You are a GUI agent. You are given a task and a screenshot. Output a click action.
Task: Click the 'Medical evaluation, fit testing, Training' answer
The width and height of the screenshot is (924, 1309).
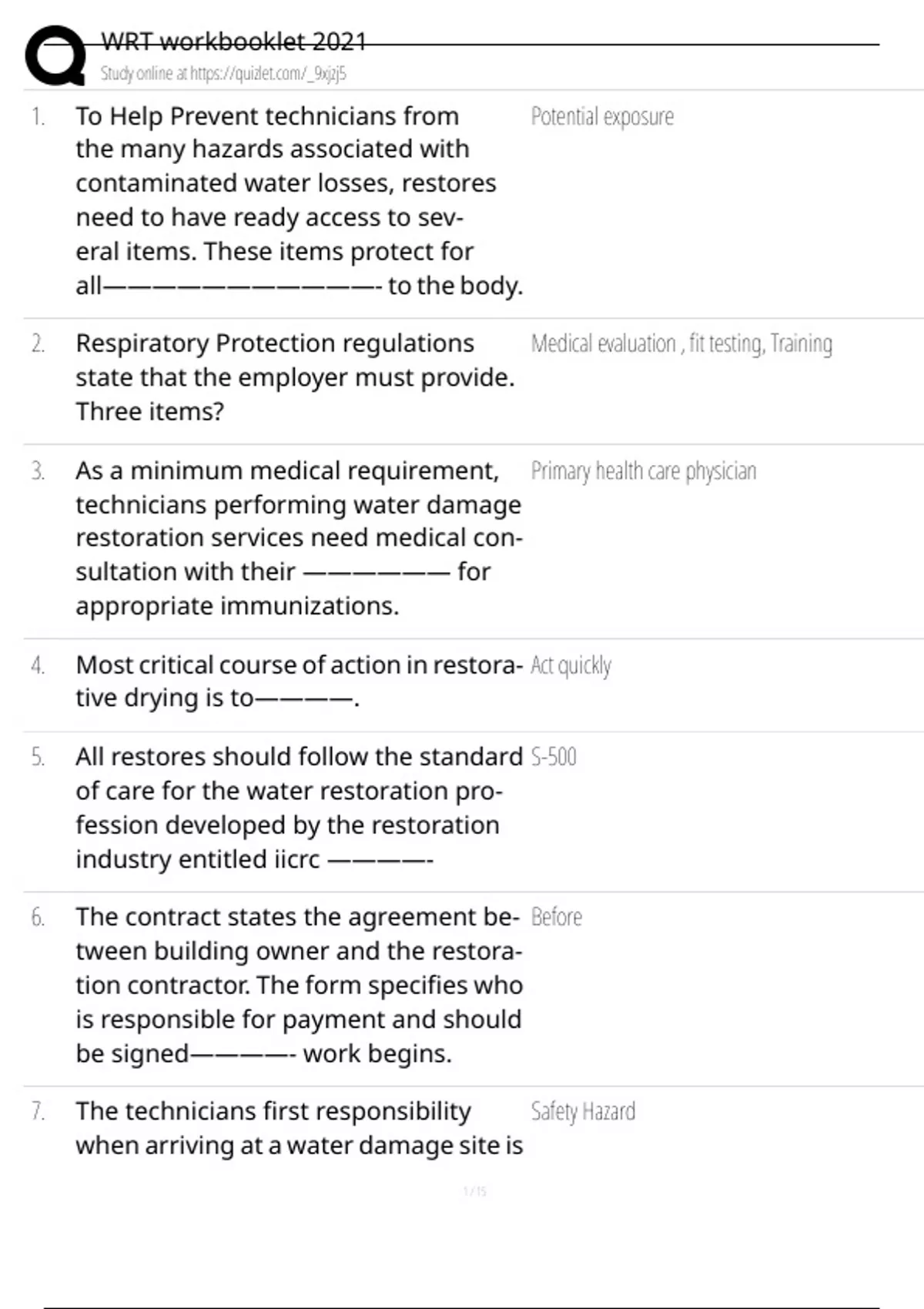(x=681, y=343)
